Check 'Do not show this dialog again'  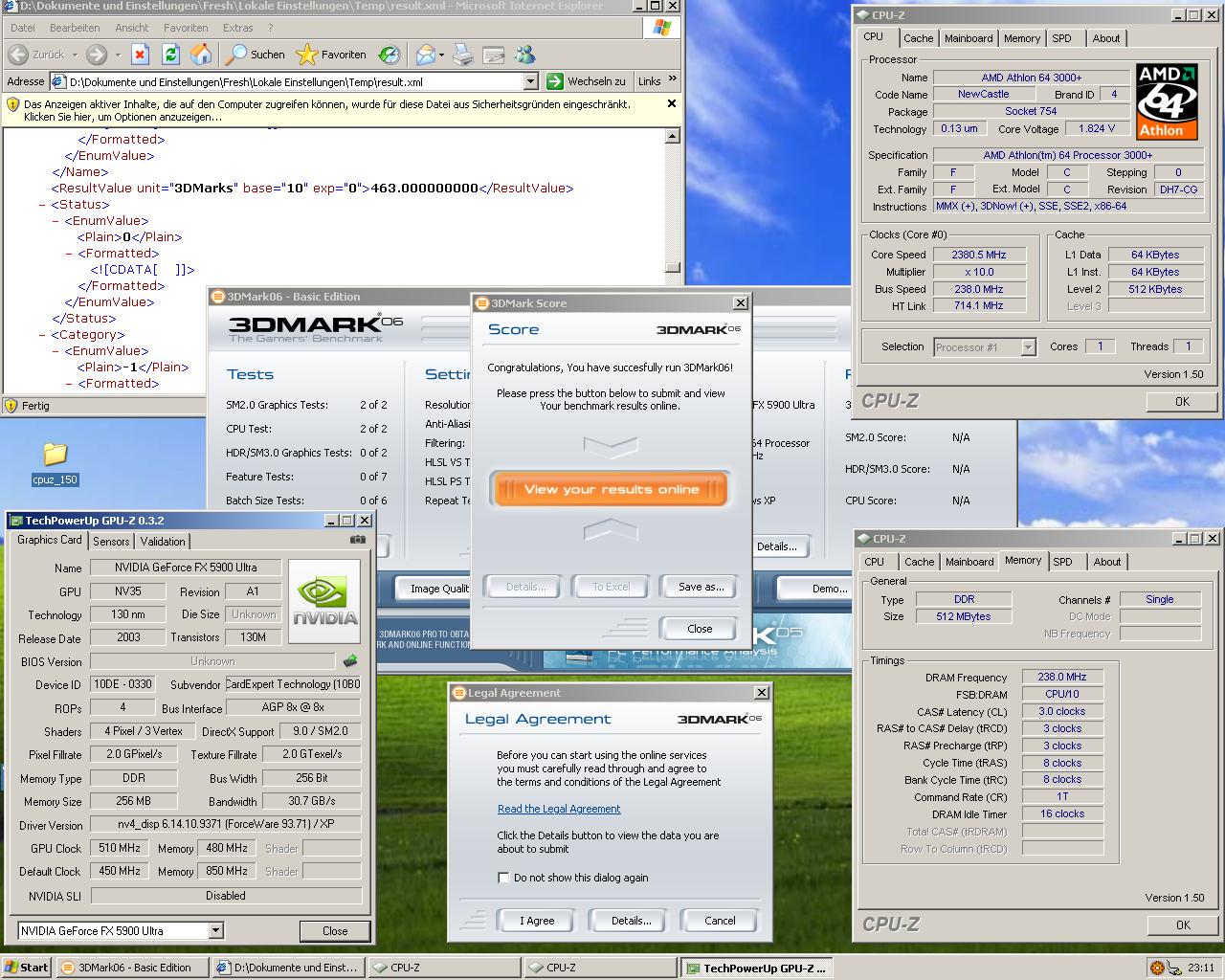[x=503, y=878]
